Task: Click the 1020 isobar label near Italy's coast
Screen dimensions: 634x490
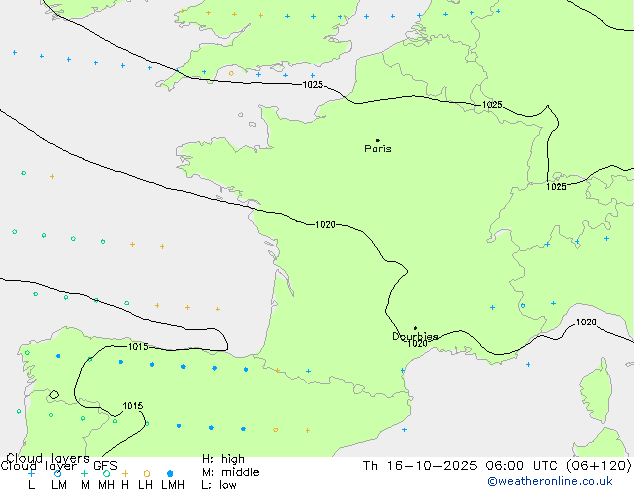Action: click(586, 322)
